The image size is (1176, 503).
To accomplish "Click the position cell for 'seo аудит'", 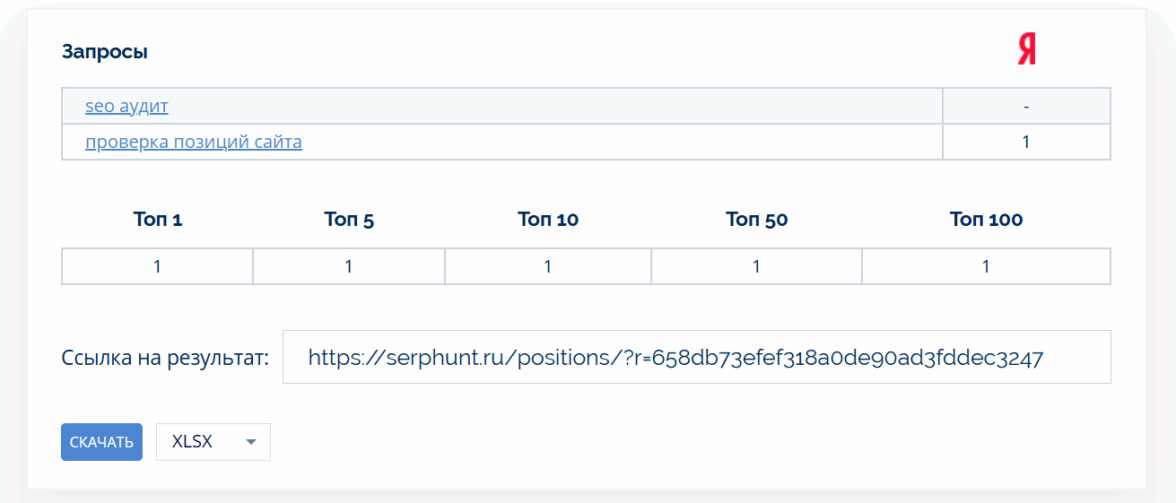I will [1026, 106].
